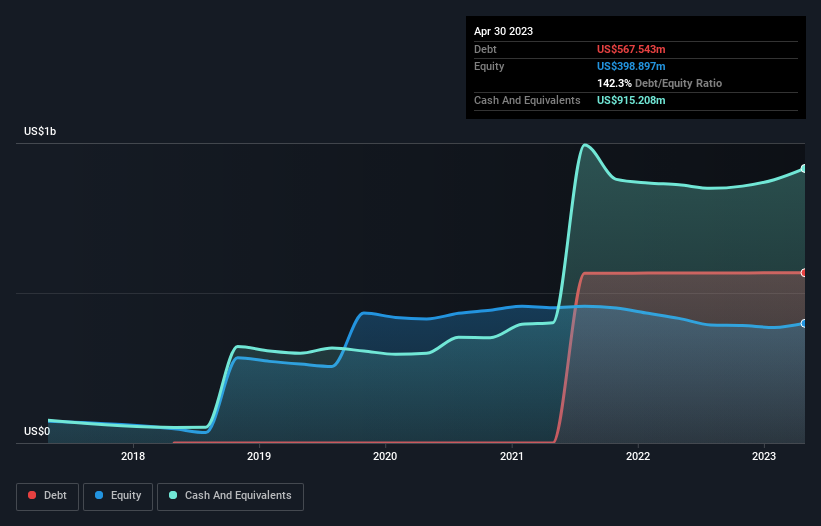
Task: Click the US$567.543m debt value
Action: 631,49
